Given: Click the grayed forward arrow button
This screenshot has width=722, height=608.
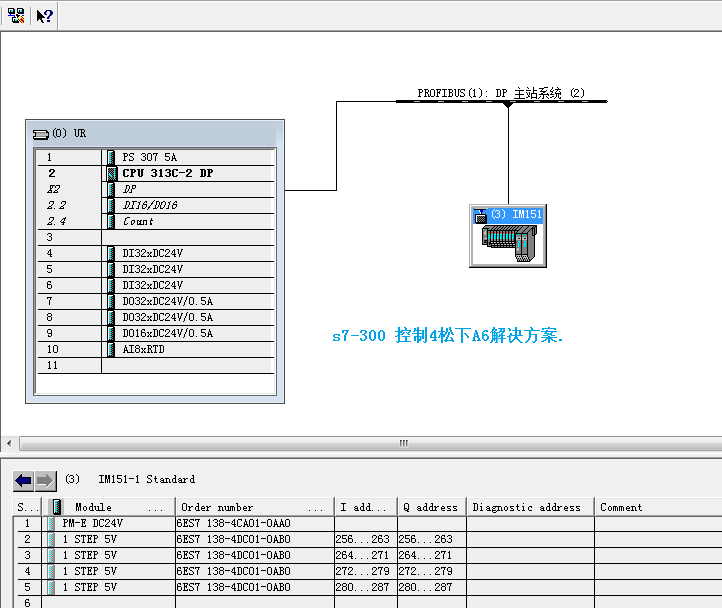Looking at the screenshot, I should [x=46, y=481].
